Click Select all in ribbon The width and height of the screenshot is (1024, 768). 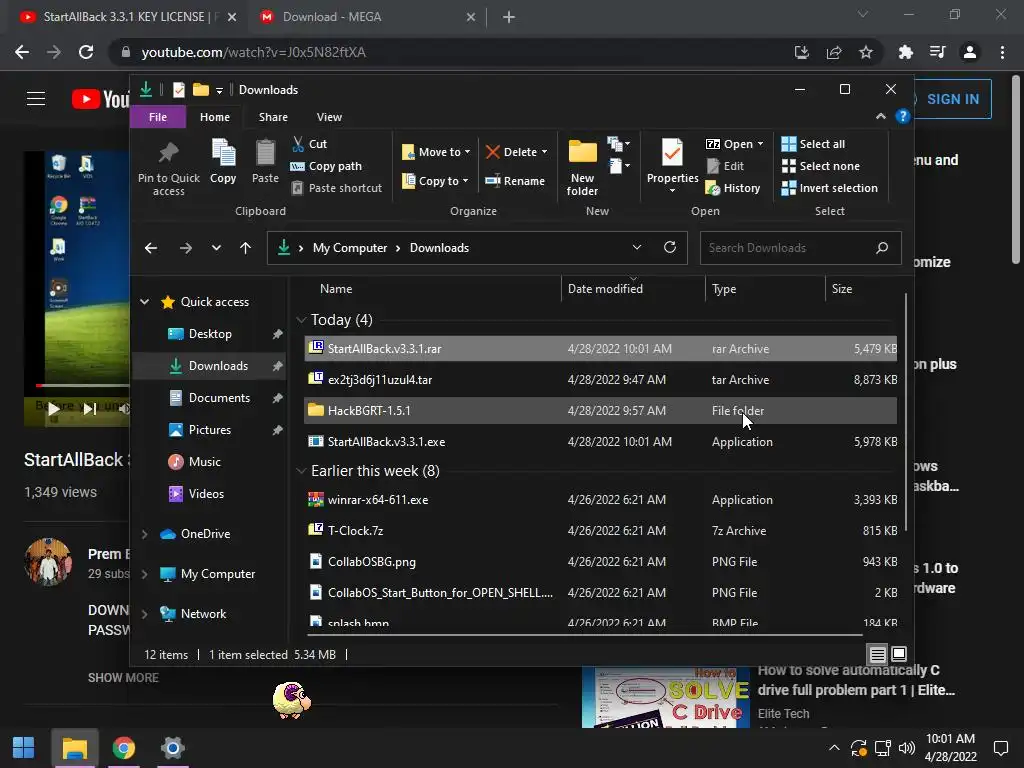813,144
